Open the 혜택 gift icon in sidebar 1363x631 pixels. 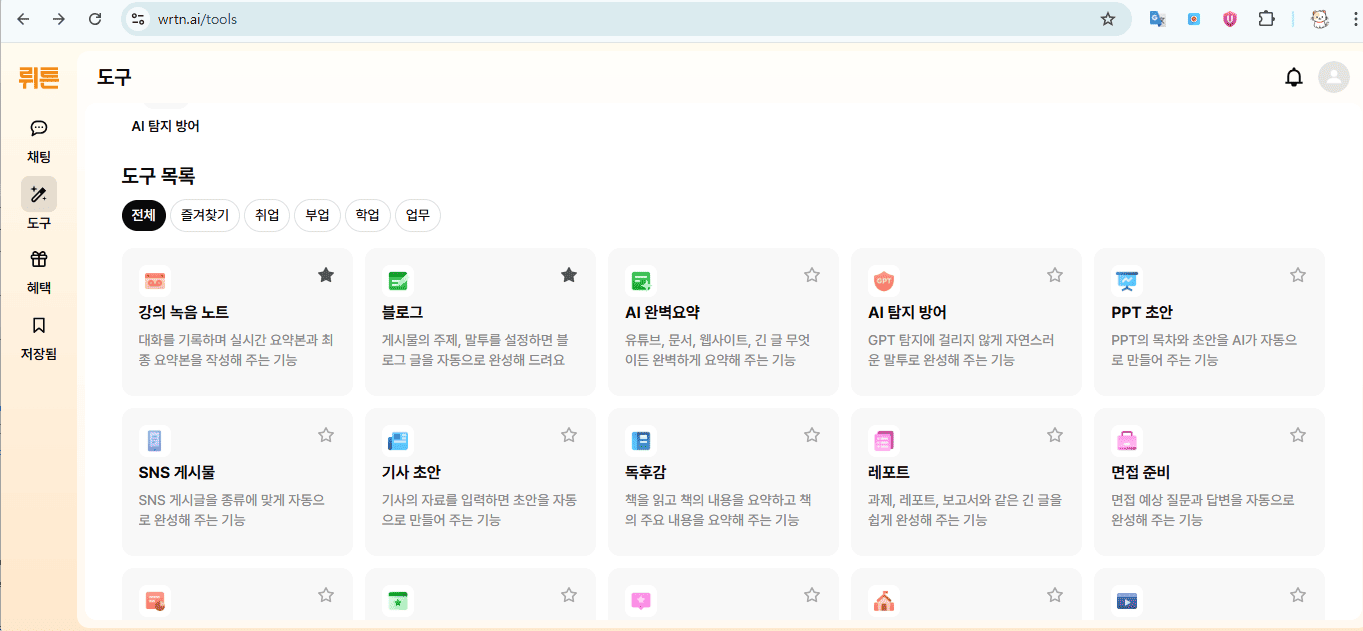click(39, 259)
